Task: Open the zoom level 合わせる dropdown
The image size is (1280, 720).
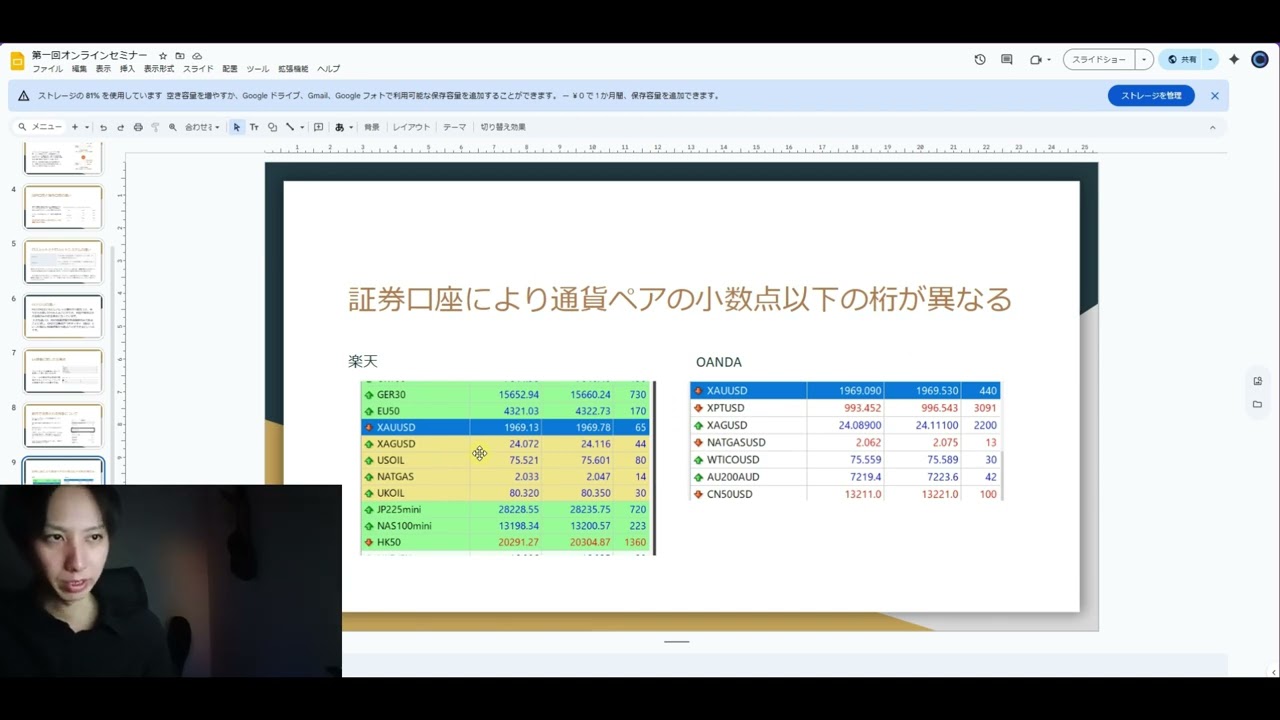Action: click(x=202, y=127)
